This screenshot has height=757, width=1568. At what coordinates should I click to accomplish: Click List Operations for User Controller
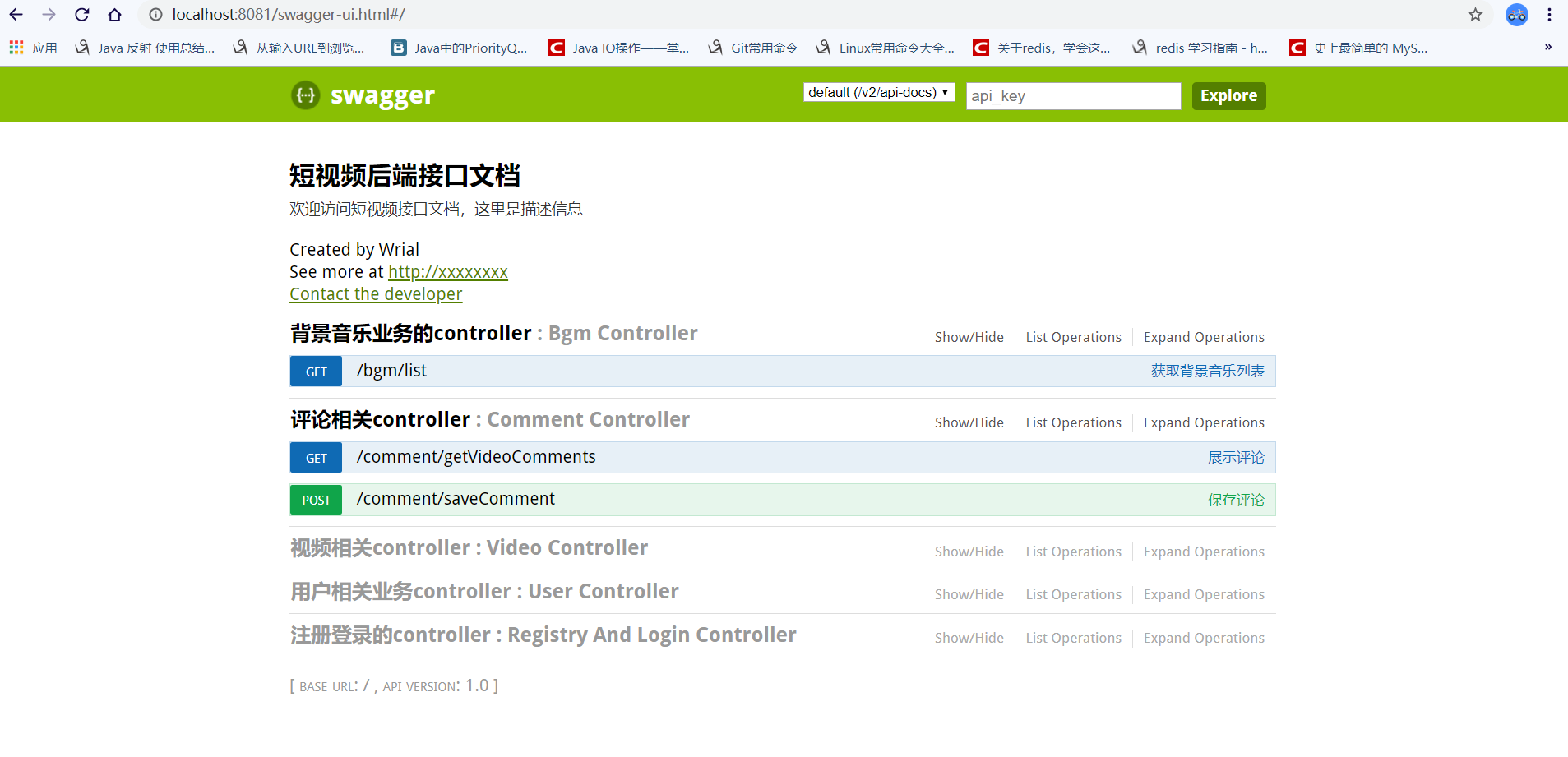(1073, 594)
